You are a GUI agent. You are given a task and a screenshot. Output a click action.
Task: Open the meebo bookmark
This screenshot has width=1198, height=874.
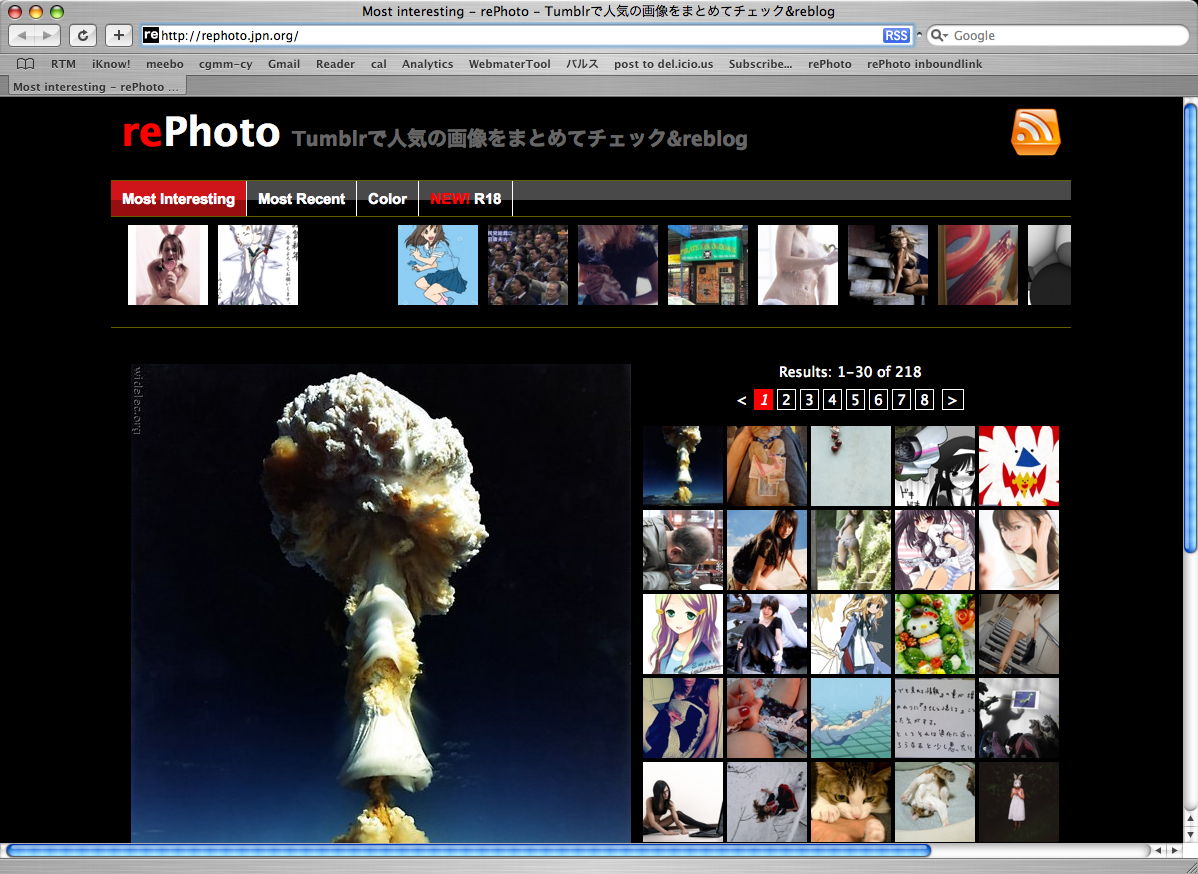click(x=164, y=64)
